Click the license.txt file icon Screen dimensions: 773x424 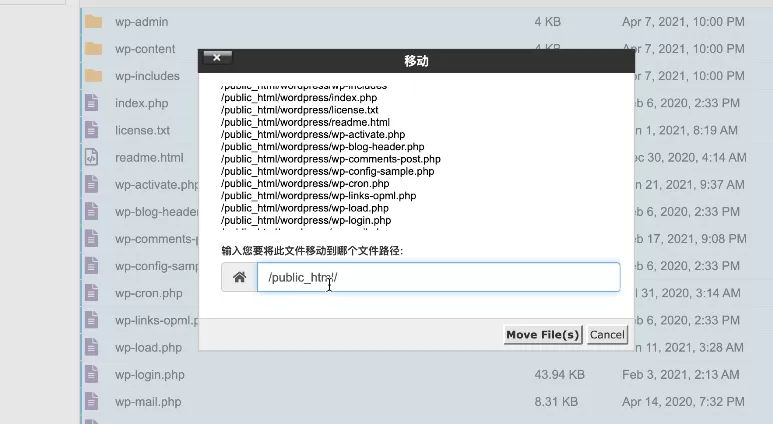pos(92,130)
